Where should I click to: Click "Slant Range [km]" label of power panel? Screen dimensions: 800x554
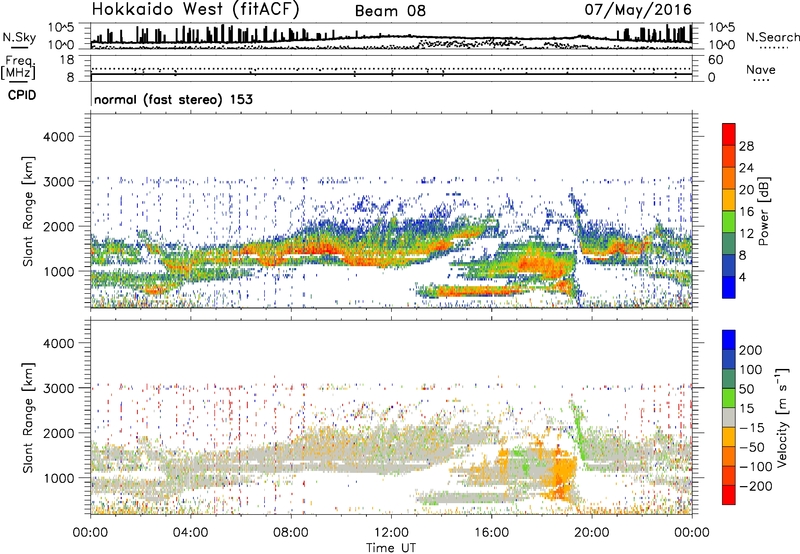tap(28, 211)
